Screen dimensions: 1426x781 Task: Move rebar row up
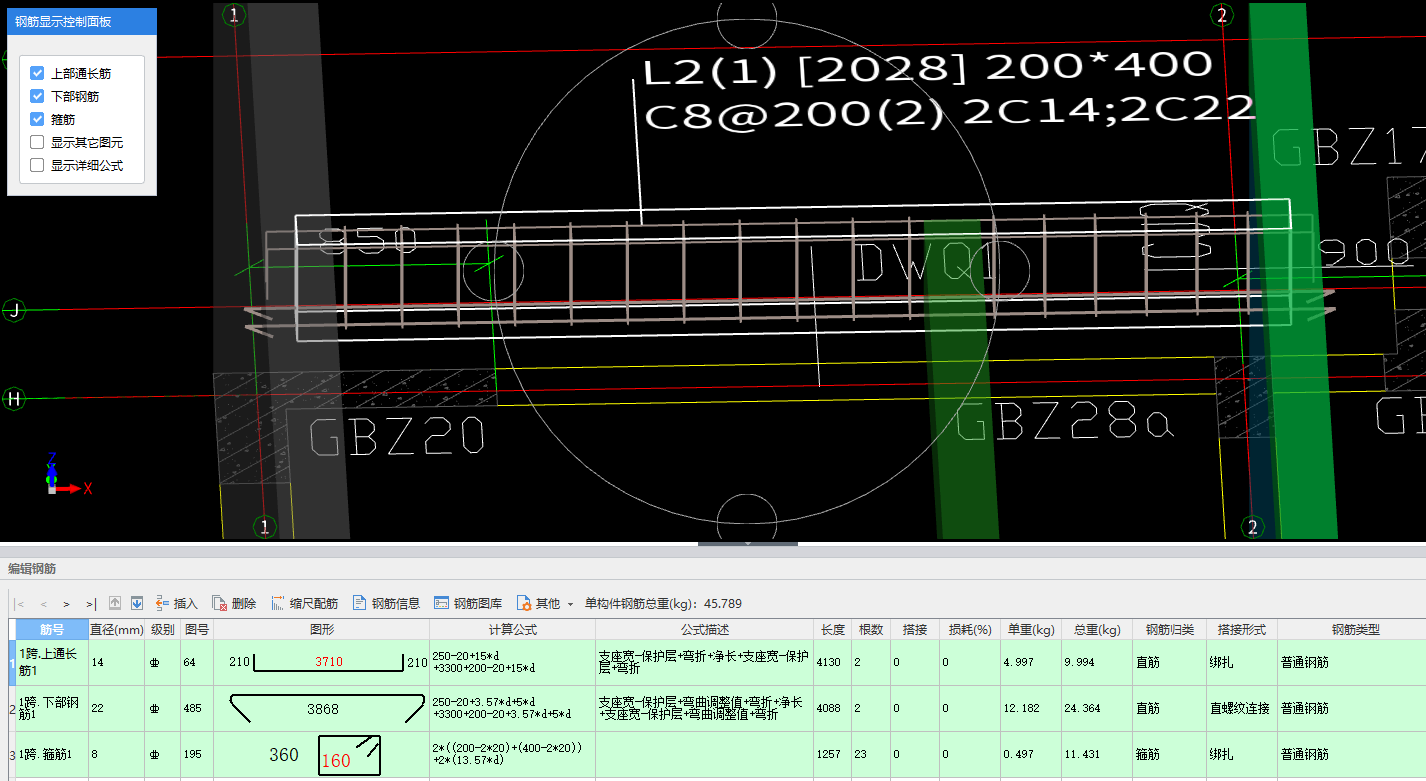tap(115, 603)
